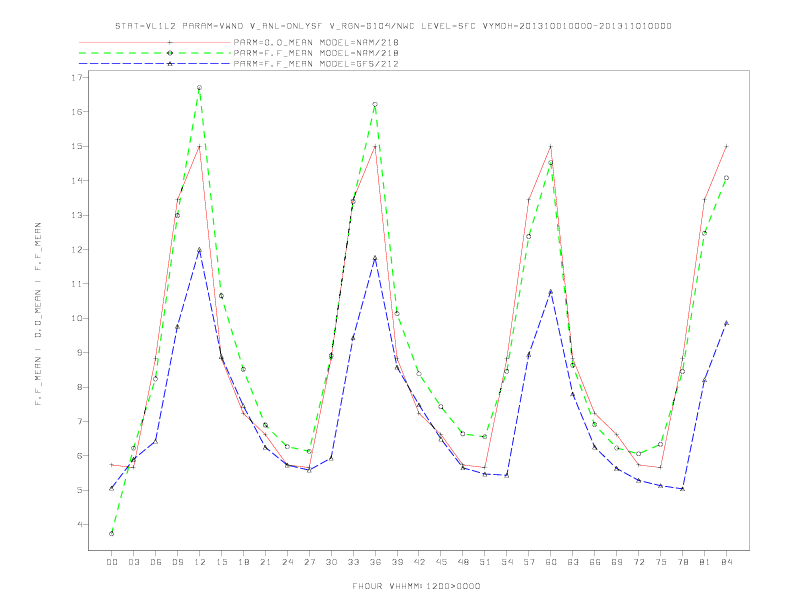Screen dimensions: 792x612
Task: Click green circle marker at hour 00 minimum
Action: point(112,534)
